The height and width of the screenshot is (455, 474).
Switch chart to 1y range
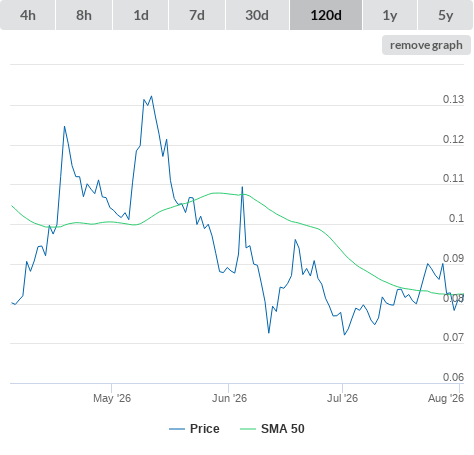(x=390, y=15)
